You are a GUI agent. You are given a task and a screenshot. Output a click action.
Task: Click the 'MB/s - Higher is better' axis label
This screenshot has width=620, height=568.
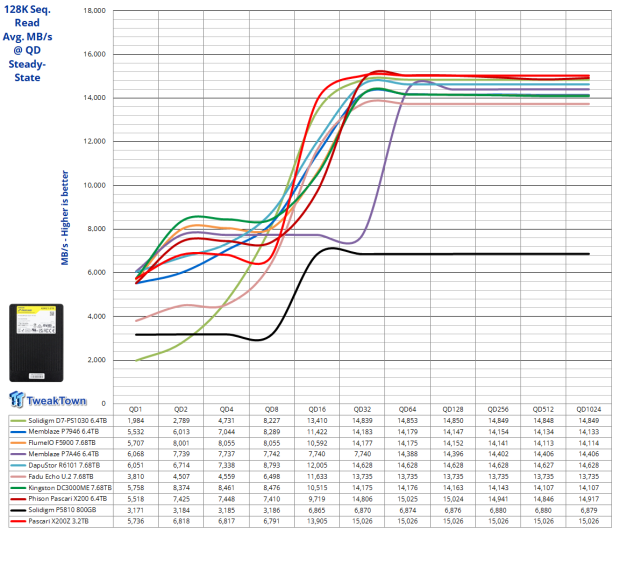point(65,218)
